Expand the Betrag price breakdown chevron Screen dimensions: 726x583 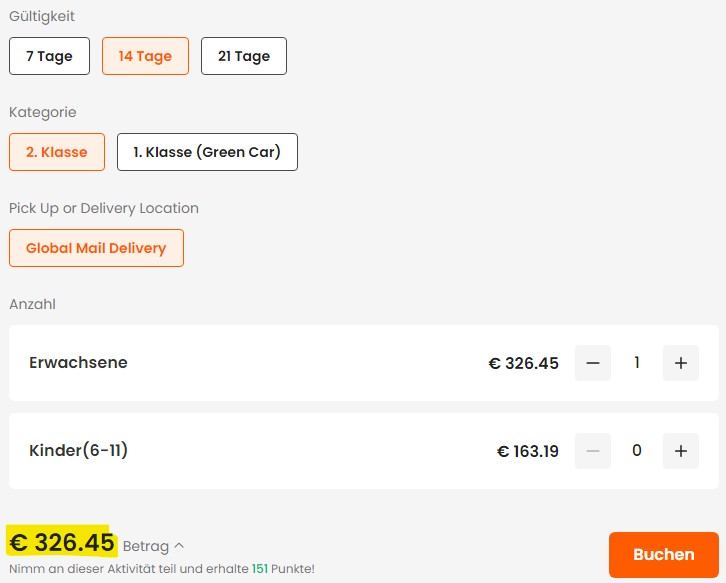tap(179, 546)
